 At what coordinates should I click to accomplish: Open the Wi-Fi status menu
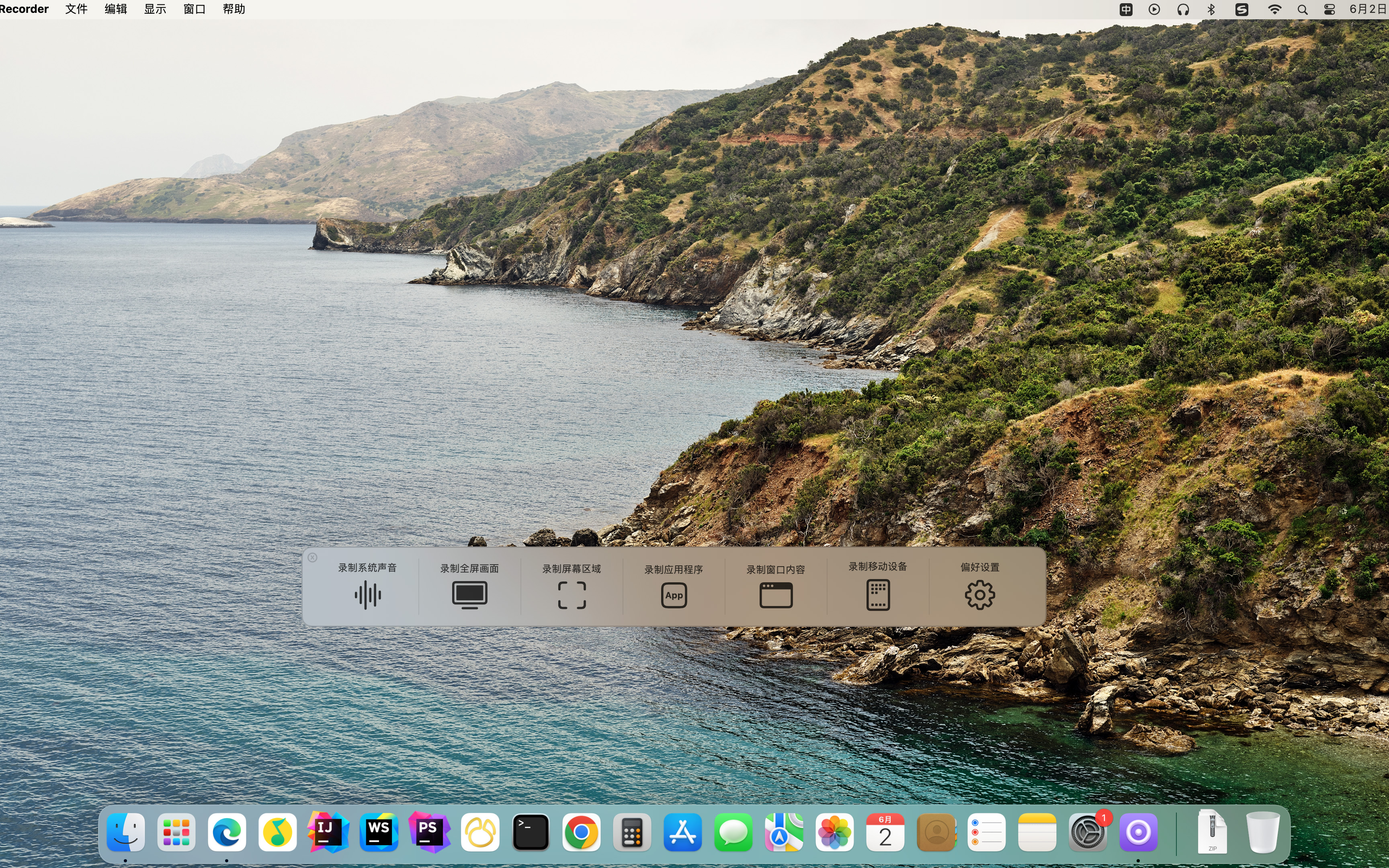point(1274,9)
